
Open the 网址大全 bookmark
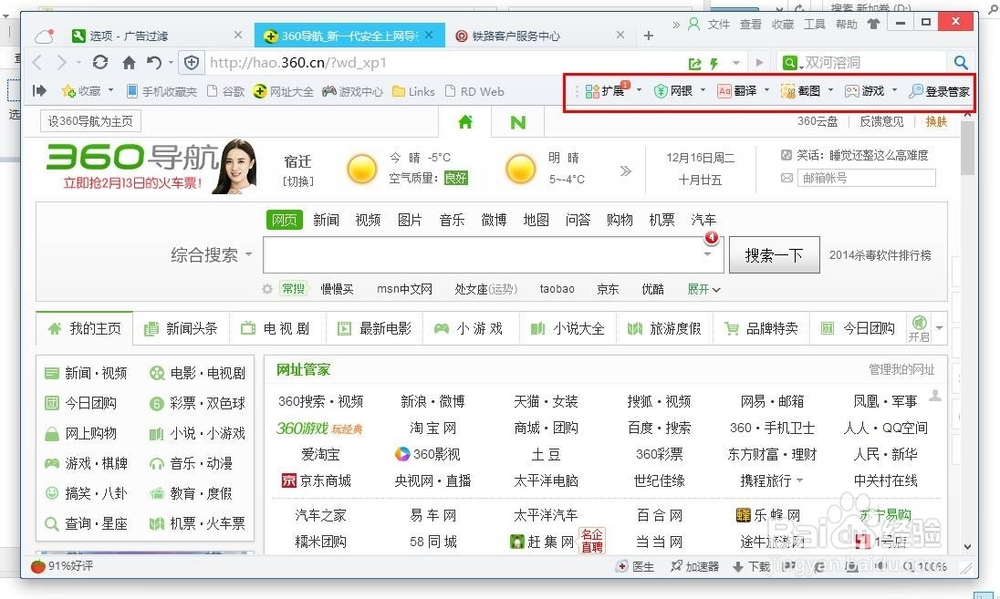coord(283,91)
